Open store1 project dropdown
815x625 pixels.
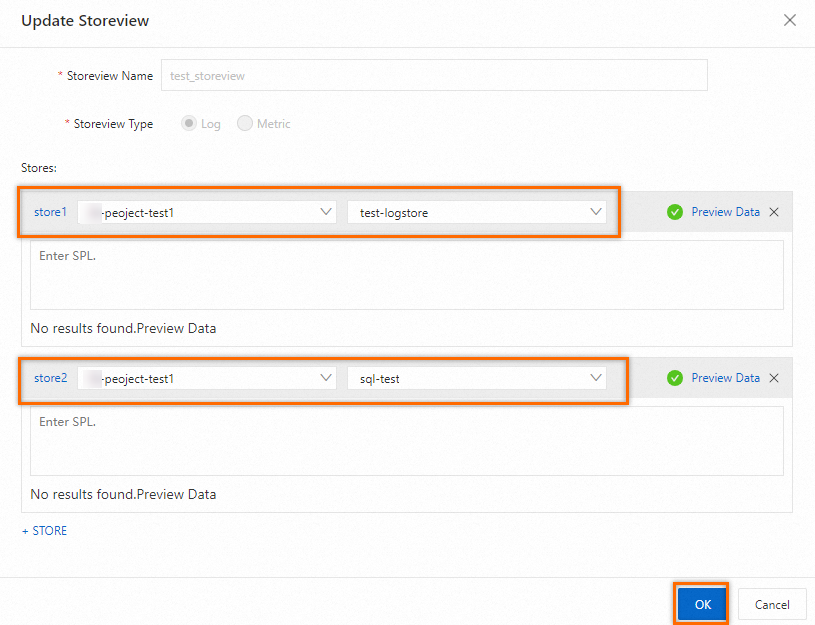(x=207, y=212)
